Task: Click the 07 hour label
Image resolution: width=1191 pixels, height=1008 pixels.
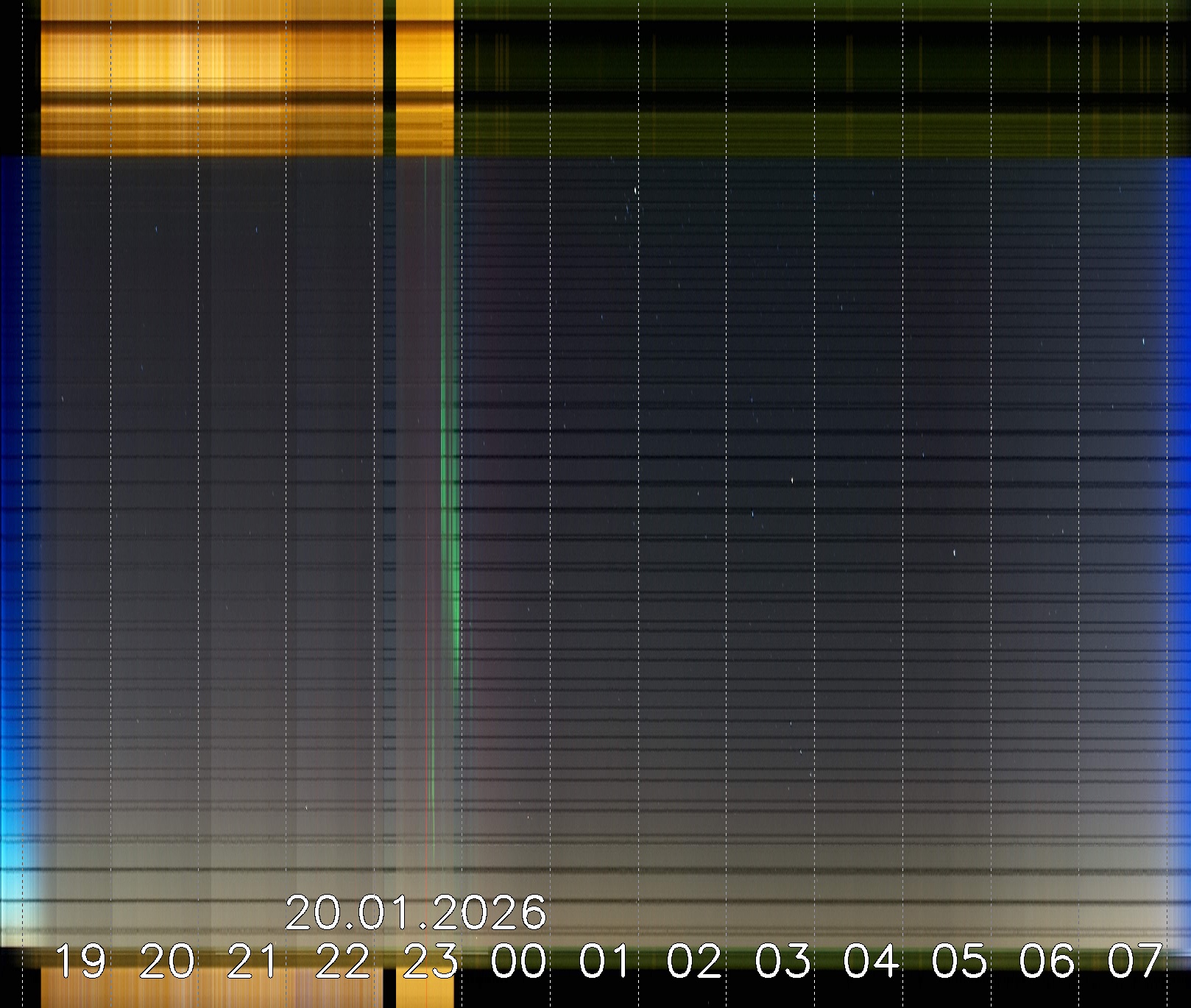Action: [1135, 962]
